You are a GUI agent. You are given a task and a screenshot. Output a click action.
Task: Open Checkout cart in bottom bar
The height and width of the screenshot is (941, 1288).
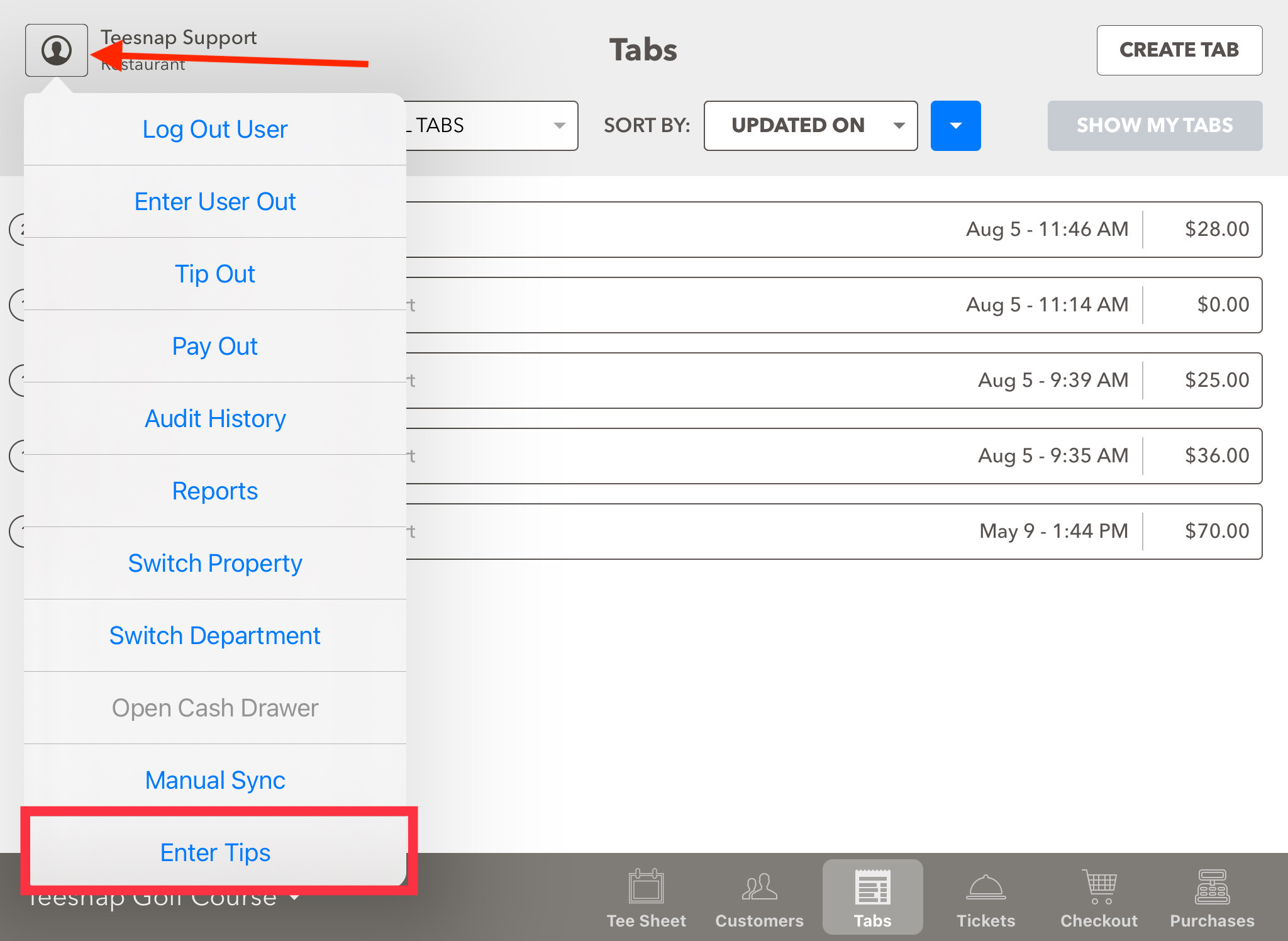point(1099,898)
